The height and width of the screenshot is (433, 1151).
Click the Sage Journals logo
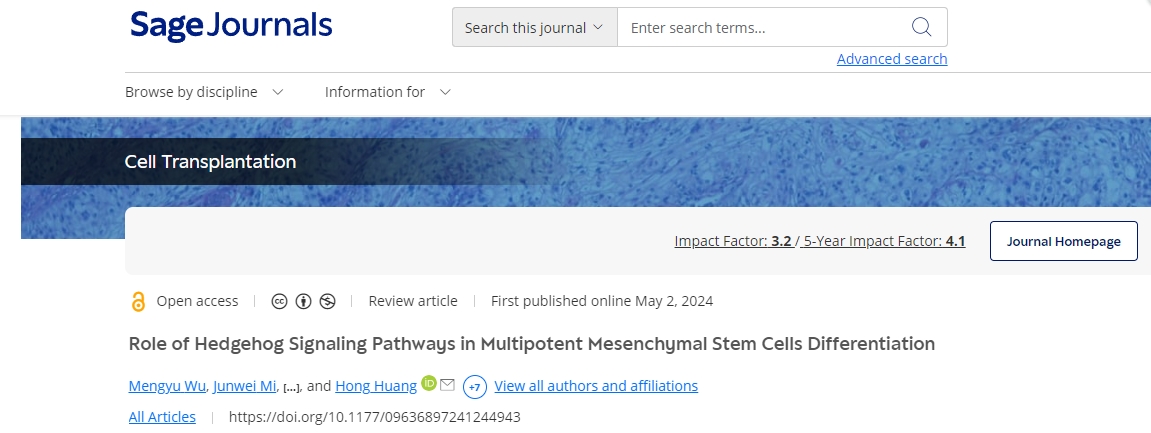tap(231, 27)
